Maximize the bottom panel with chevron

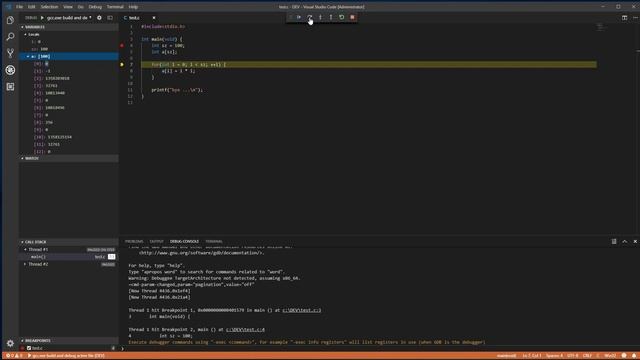click(624, 242)
